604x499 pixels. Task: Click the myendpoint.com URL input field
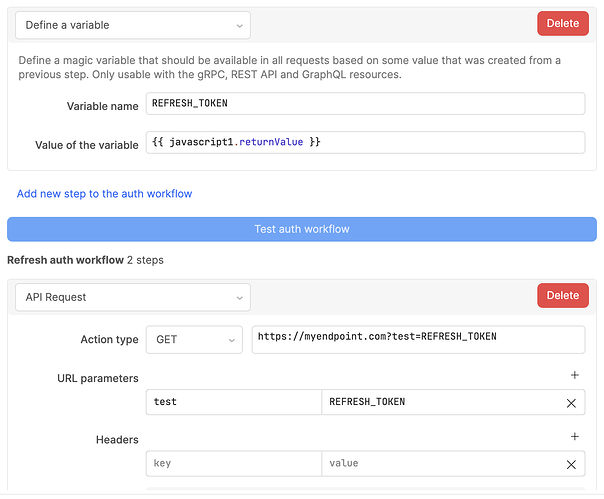point(418,338)
